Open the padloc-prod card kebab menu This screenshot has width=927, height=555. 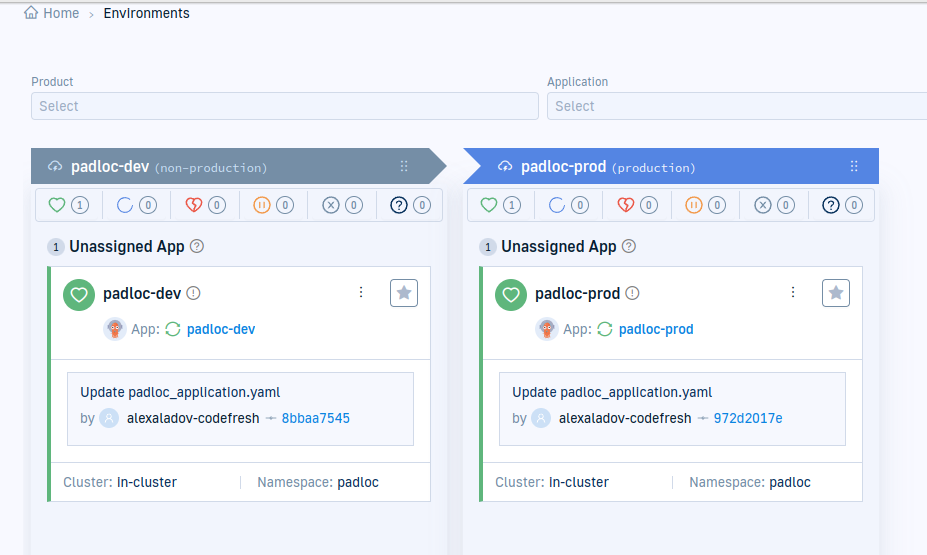point(793,293)
